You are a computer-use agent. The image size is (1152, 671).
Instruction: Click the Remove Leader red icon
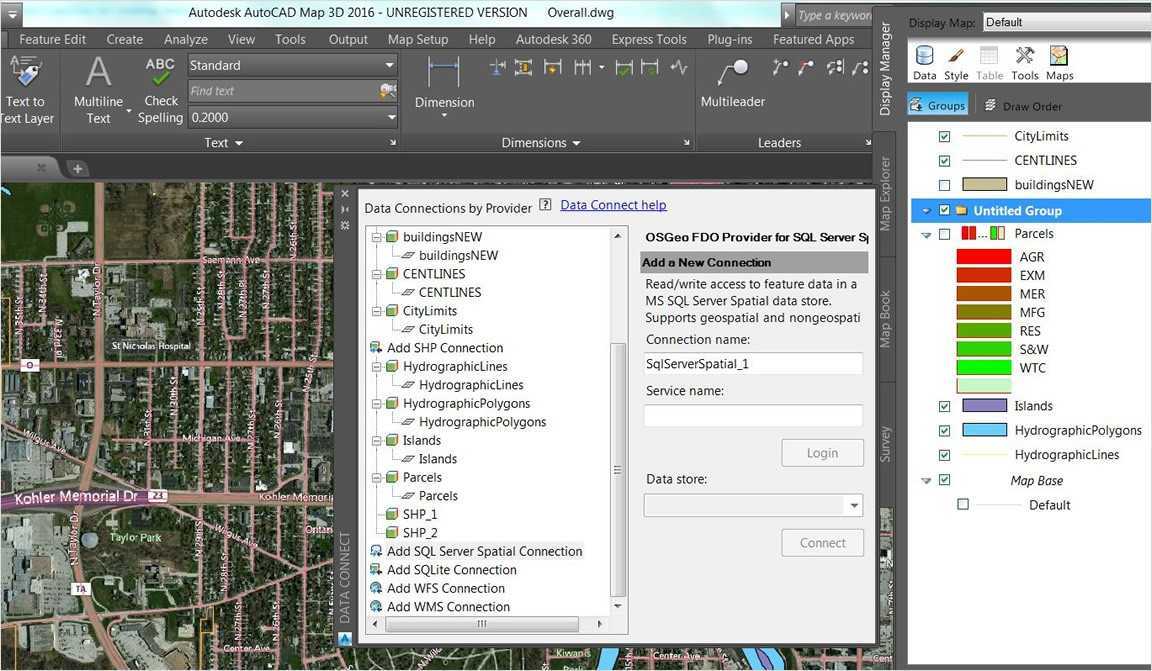tap(807, 68)
